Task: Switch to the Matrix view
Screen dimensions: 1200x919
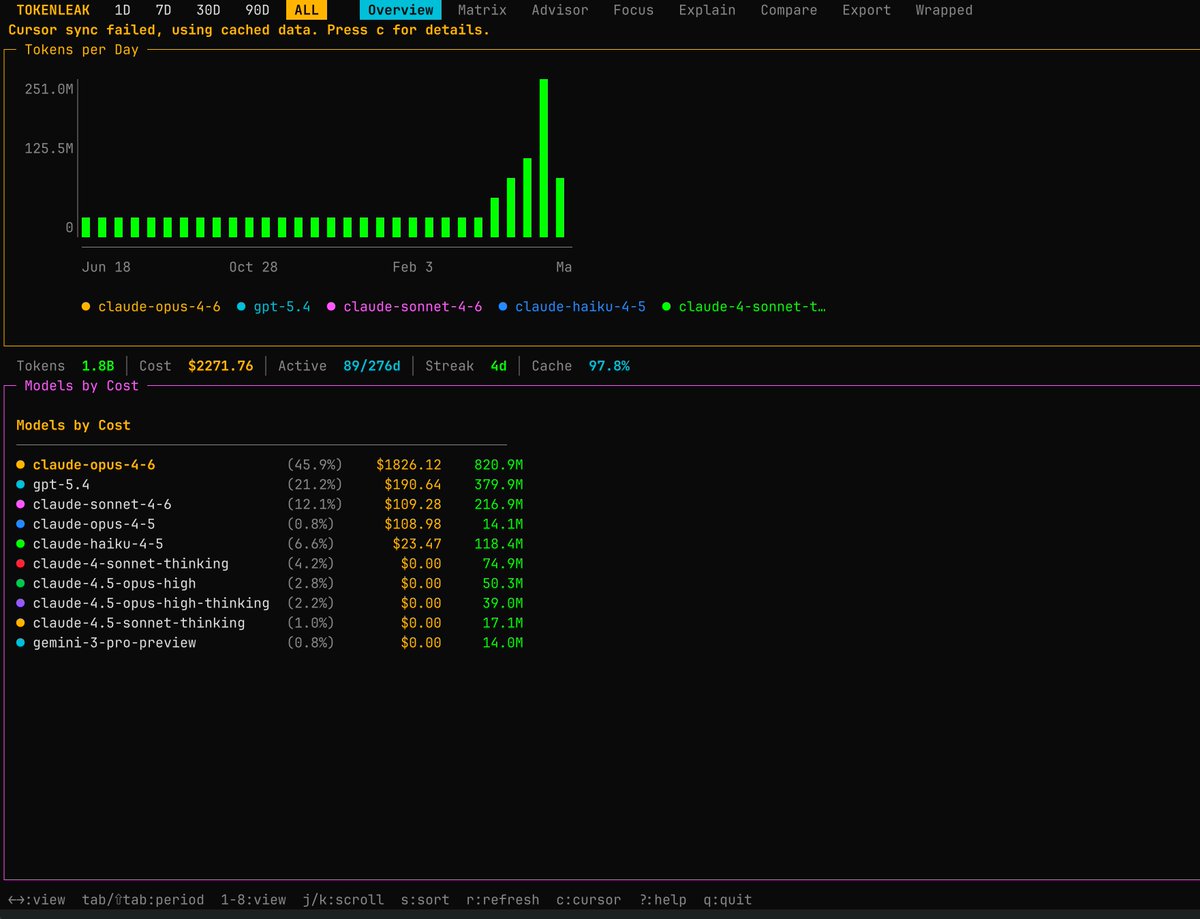Action: click(x=482, y=10)
